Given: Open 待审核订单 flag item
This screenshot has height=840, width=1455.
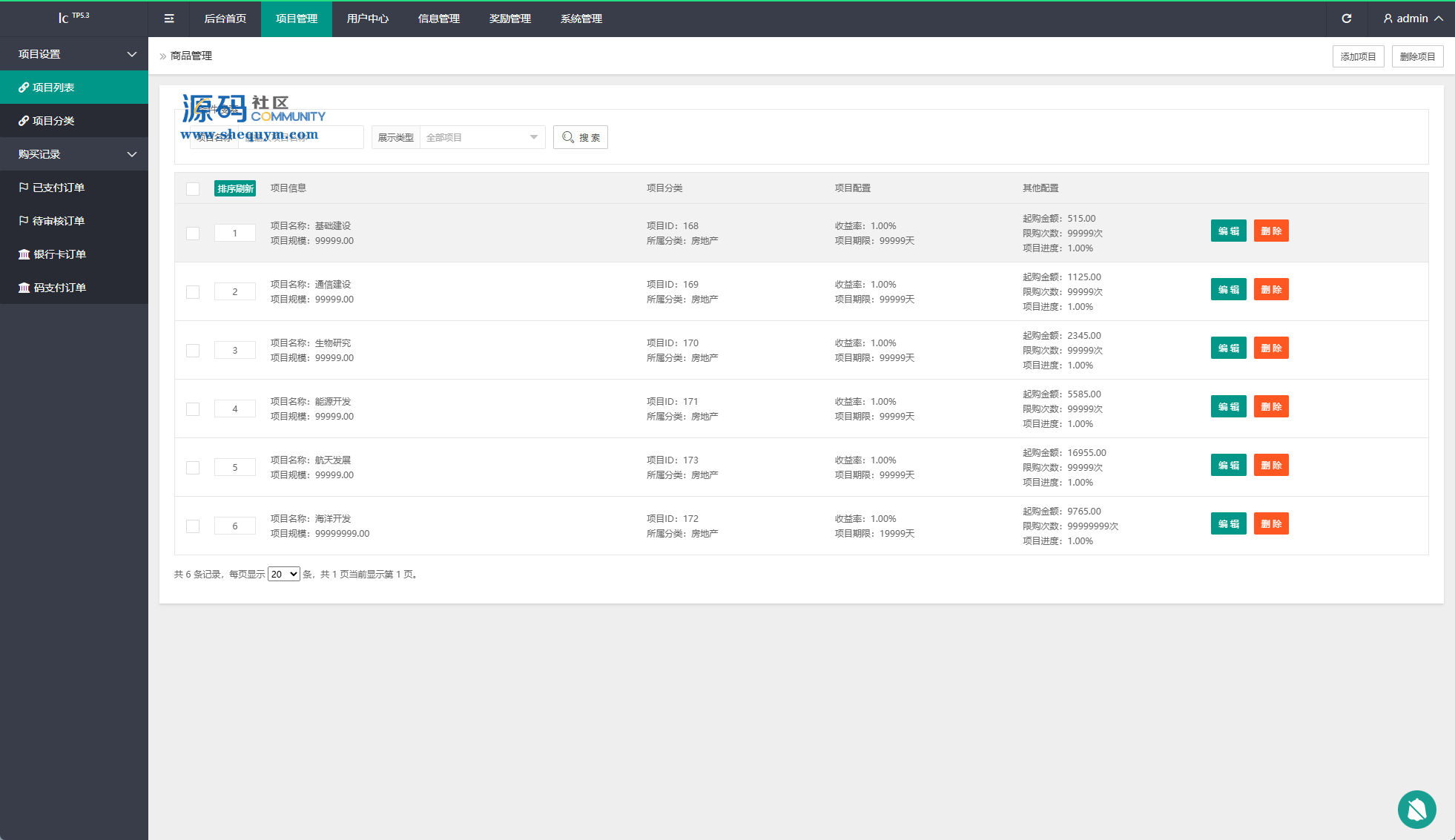Looking at the screenshot, I should point(58,221).
